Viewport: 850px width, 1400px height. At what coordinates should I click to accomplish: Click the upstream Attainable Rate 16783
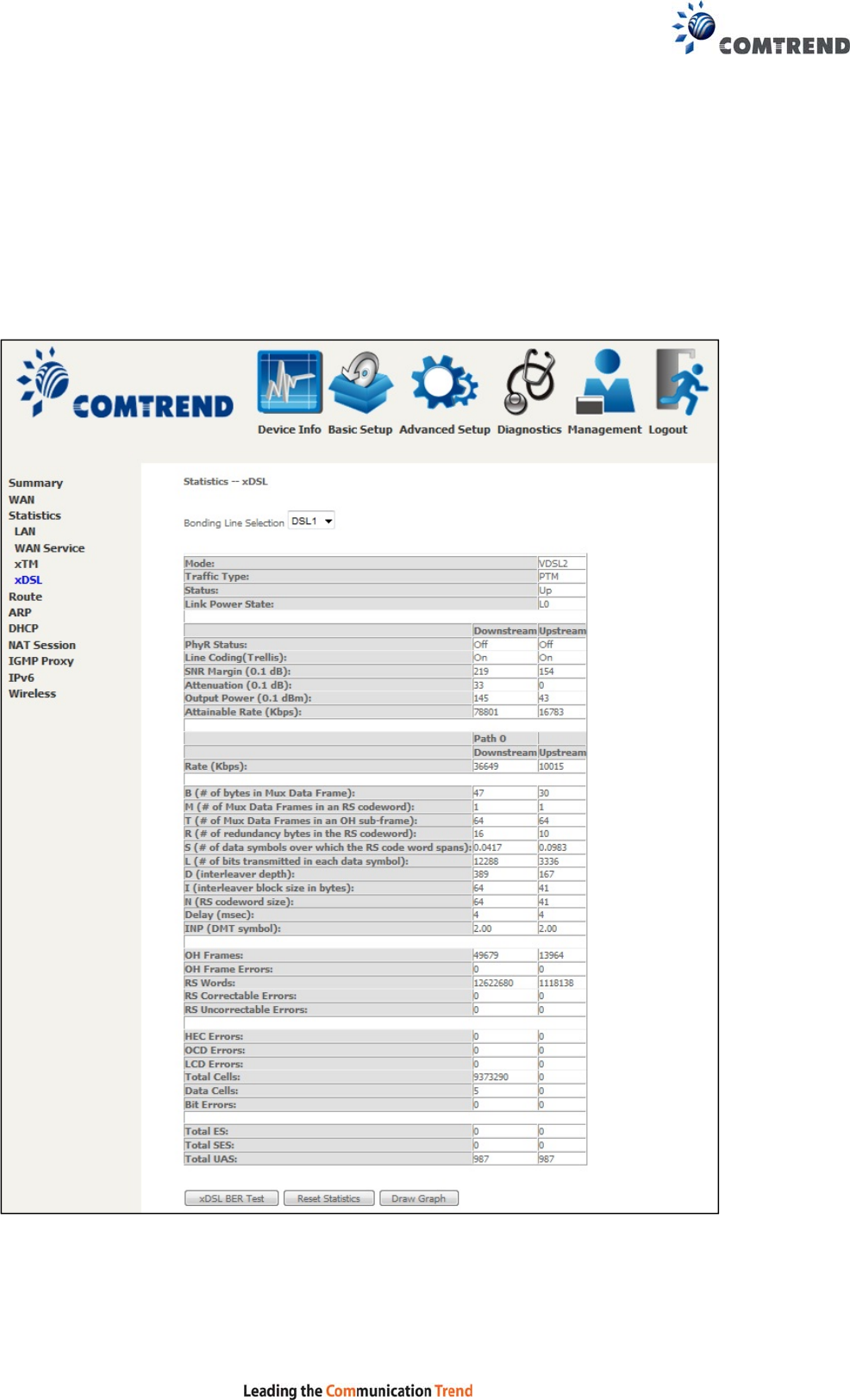tap(552, 712)
